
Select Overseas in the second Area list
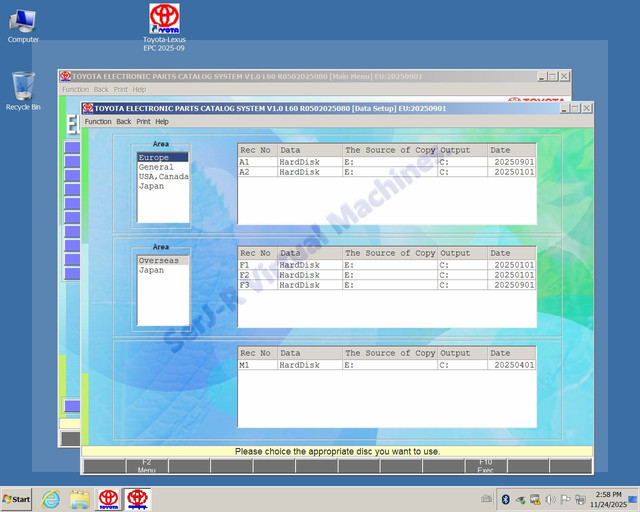coord(163,260)
